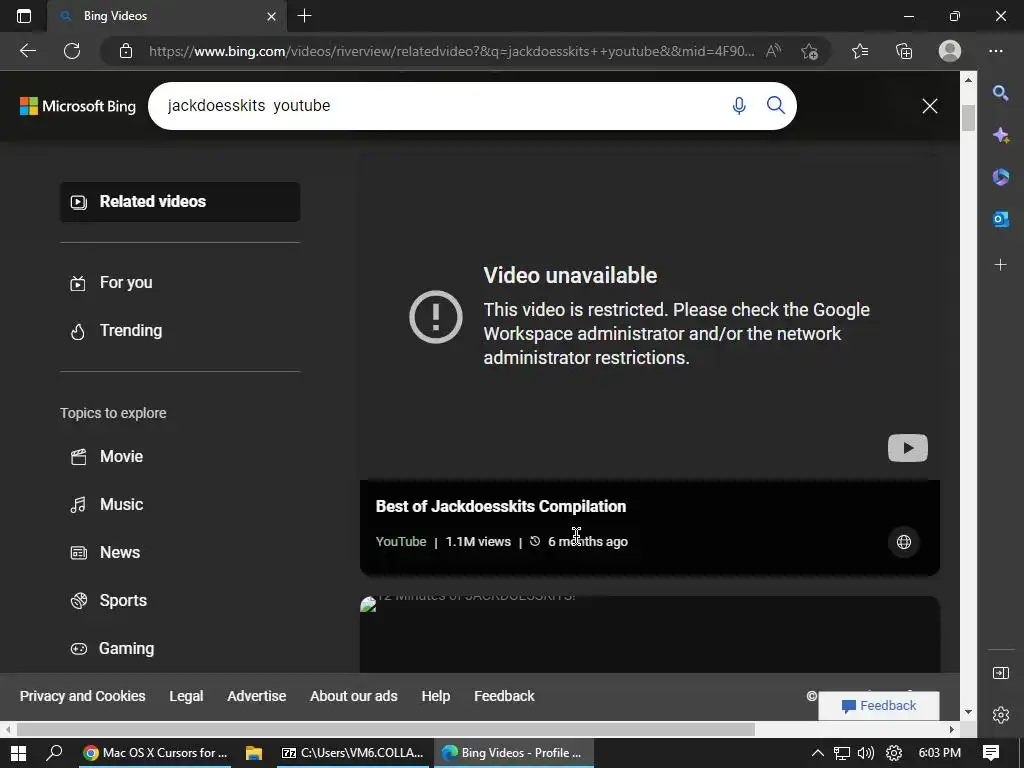Switch to Chrome Mac OS X Cursors window
The image size is (1024, 768).
click(155, 753)
